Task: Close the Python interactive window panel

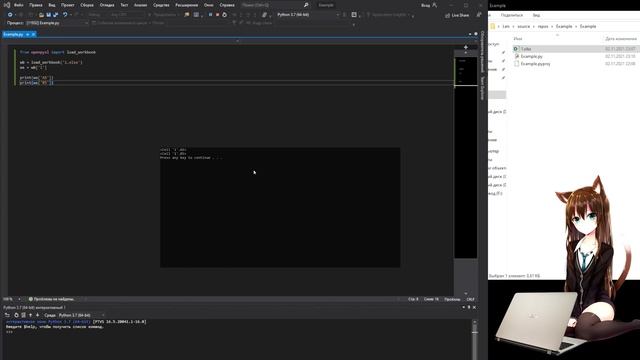Action: pos(474,307)
